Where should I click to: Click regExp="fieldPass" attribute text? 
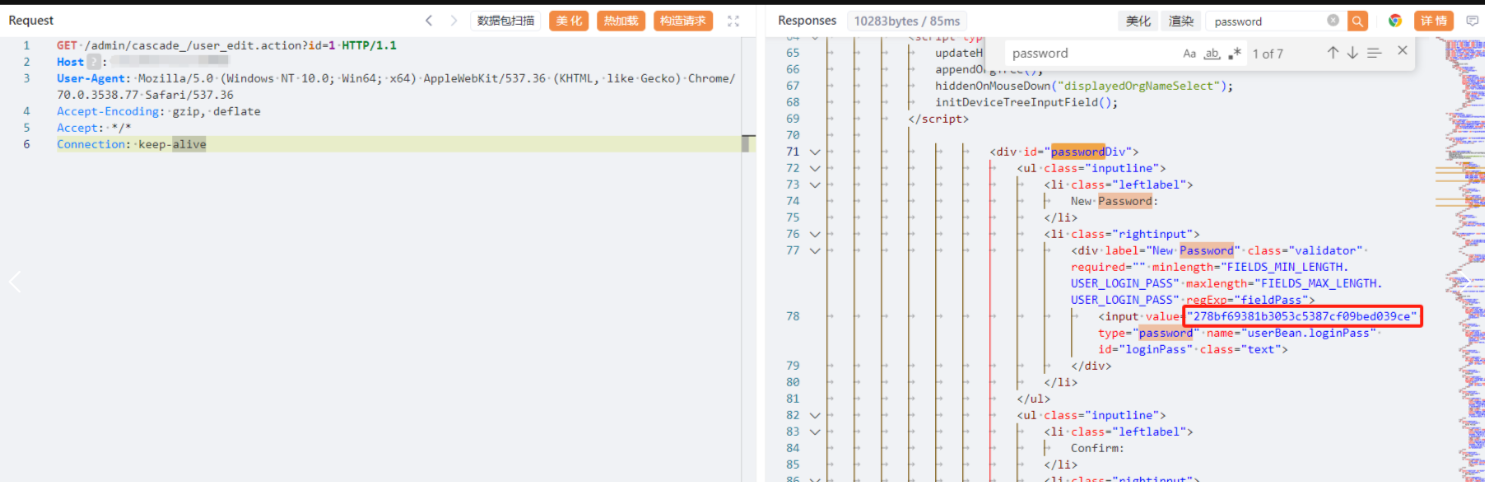click(x=1250, y=299)
